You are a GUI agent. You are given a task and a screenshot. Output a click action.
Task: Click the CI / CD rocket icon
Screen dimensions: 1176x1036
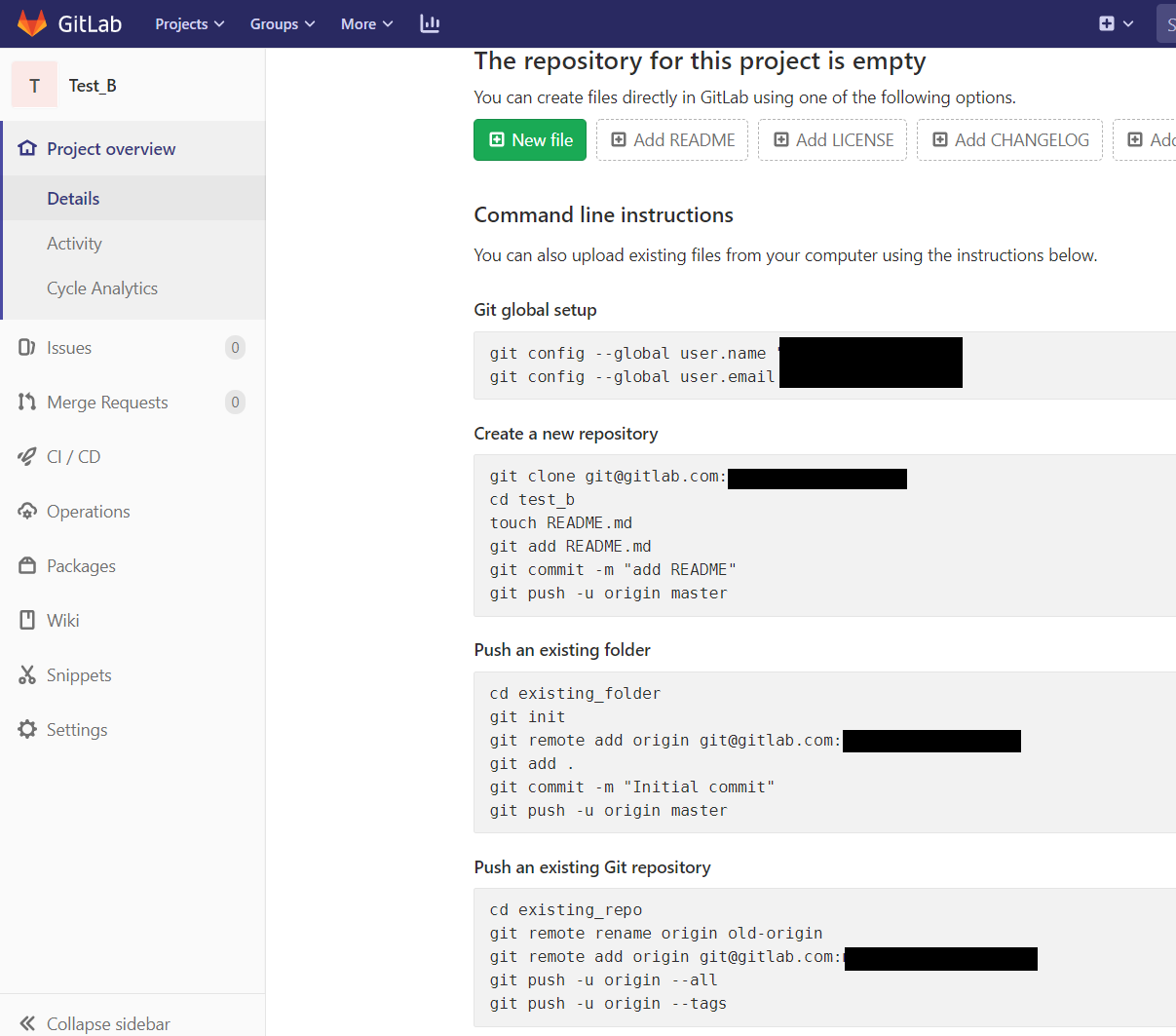click(x=27, y=457)
